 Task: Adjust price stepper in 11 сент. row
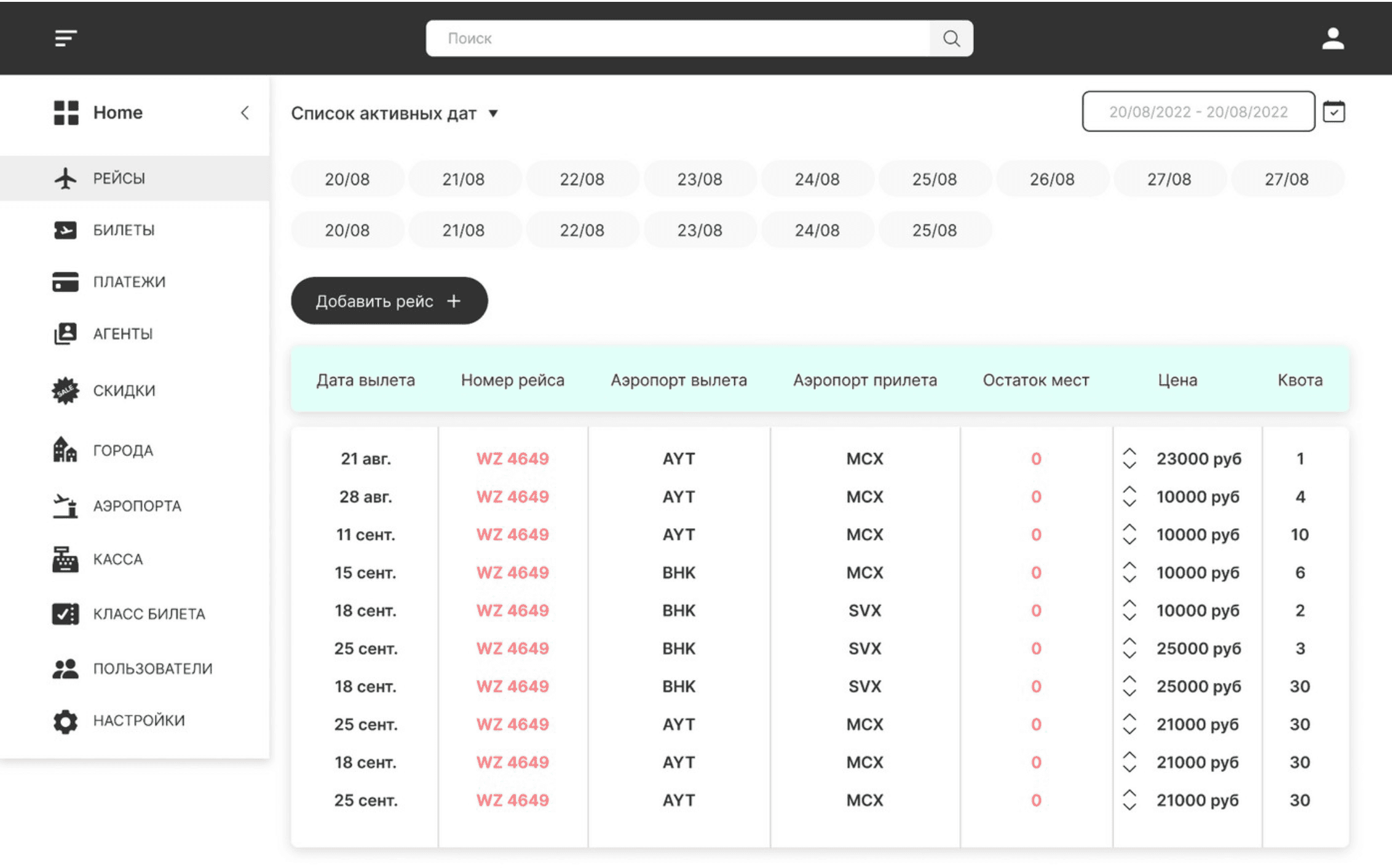pyautogui.click(x=1129, y=535)
